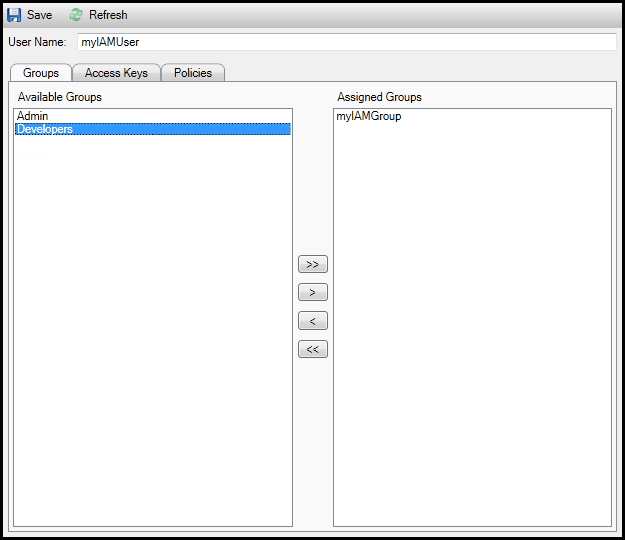Assign all groups with >> button
Screen dimensions: 625x540
(x=313, y=265)
